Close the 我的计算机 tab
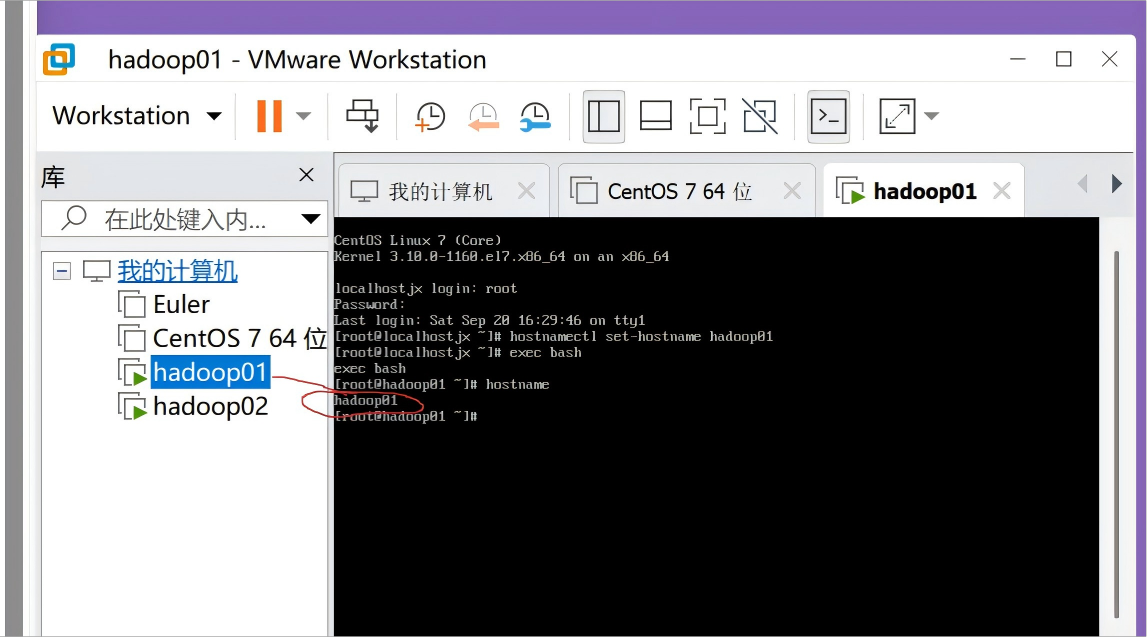Viewport: 1148px width, 637px height. click(x=526, y=191)
